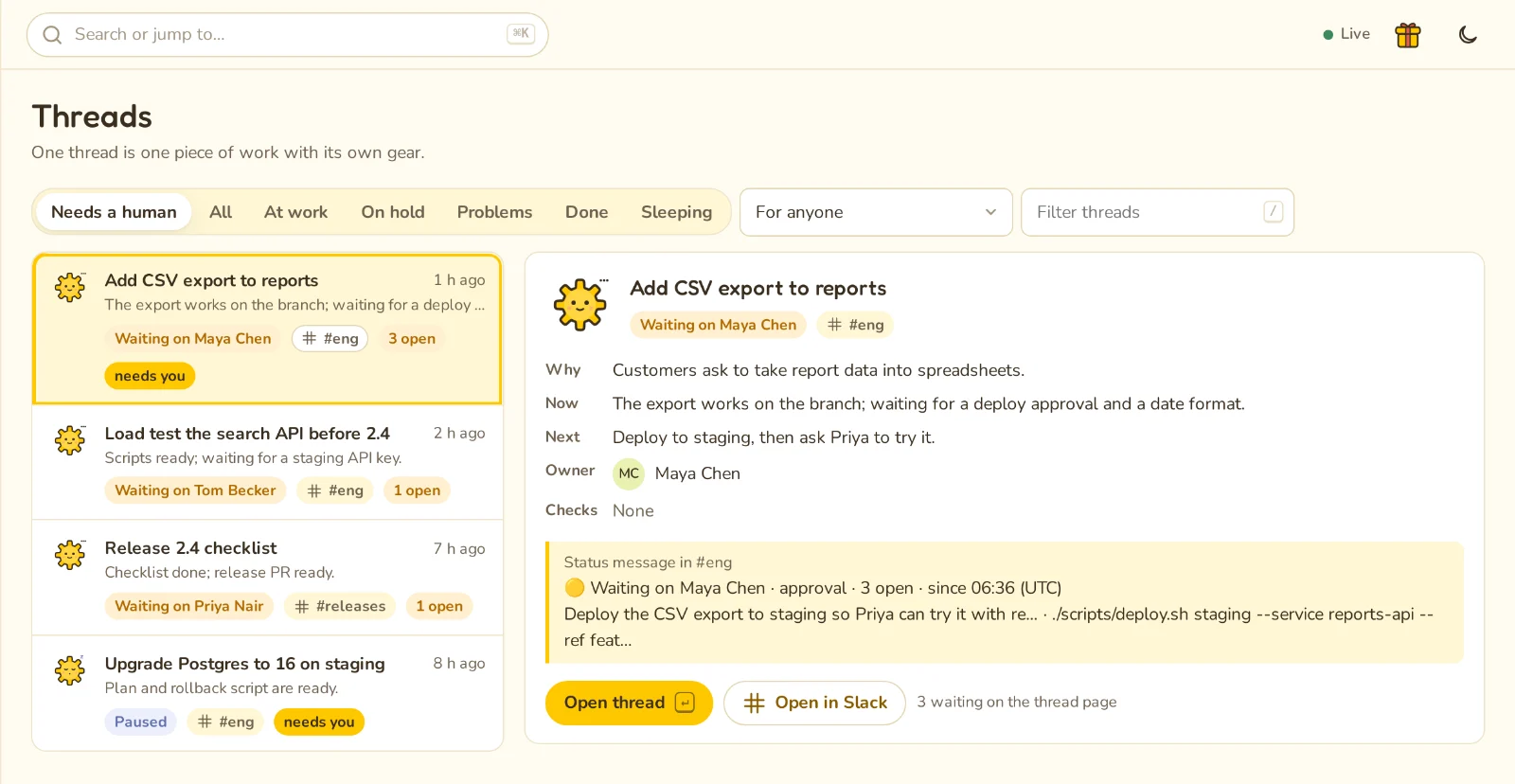Image resolution: width=1515 pixels, height=784 pixels.
Task: Click the large gear icon in detail panel
Action: (x=579, y=305)
